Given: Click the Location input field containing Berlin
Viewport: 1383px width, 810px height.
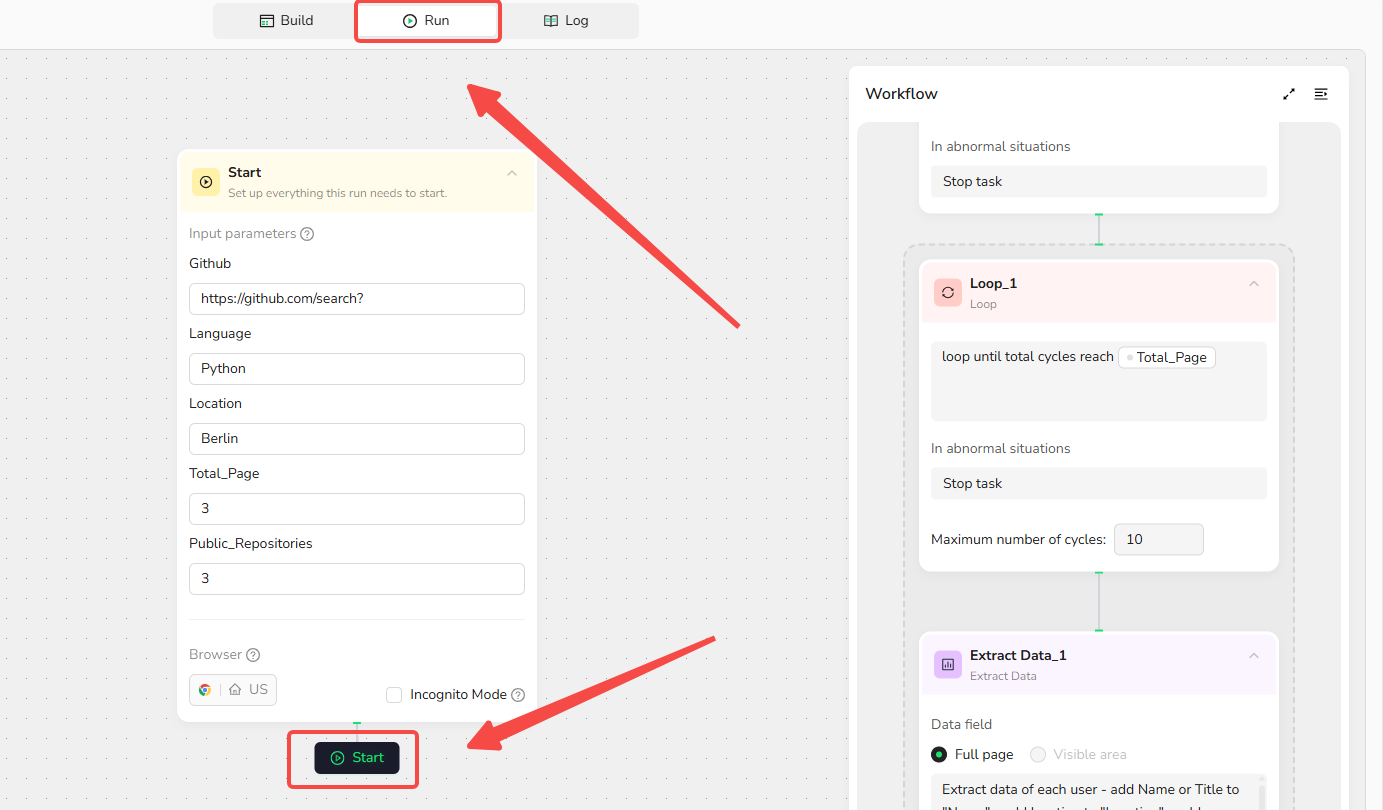Looking at the screenshot, I should 356,439.
